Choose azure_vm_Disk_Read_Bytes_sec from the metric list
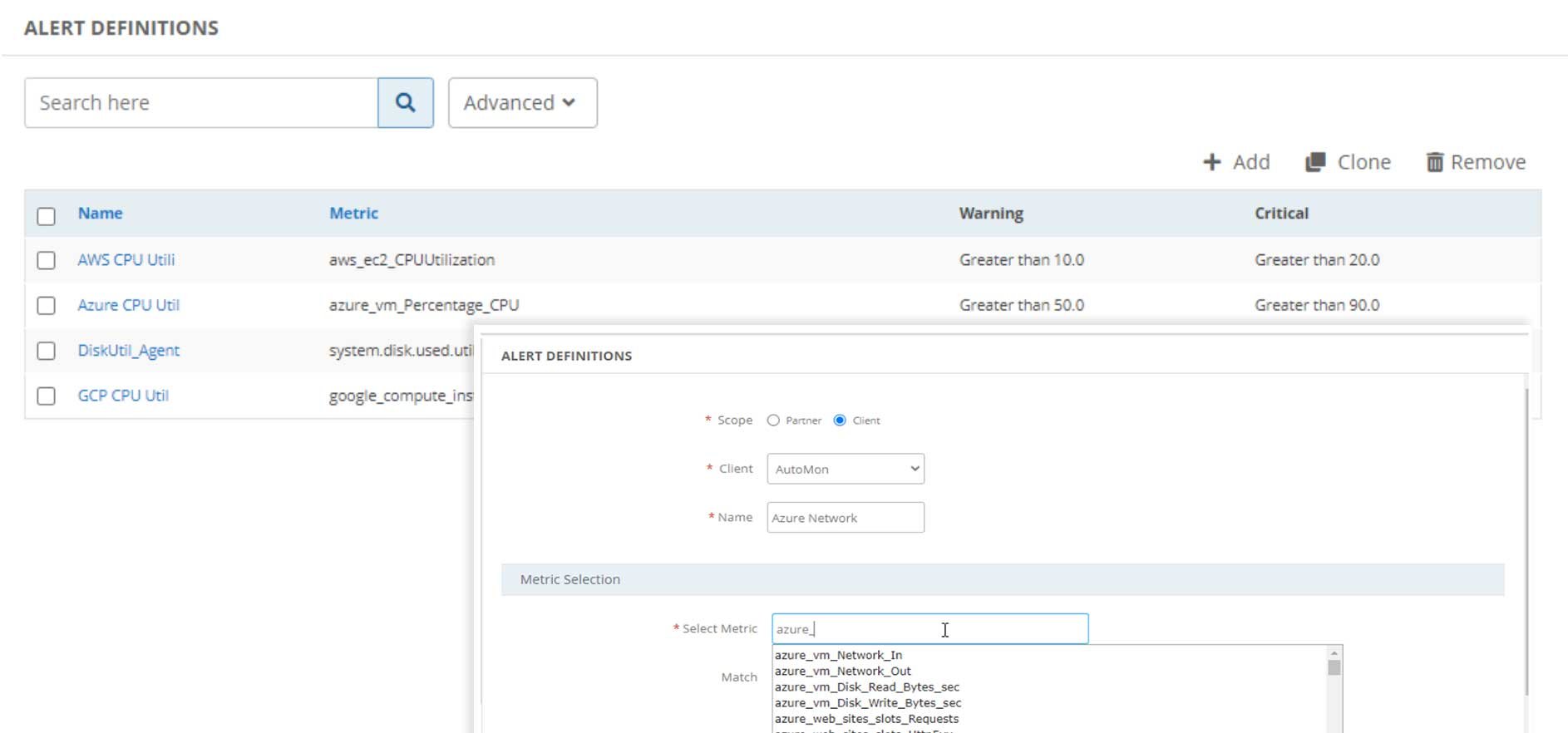The width and height of the screenshot is (1568, 733). (x=867, y=686)
